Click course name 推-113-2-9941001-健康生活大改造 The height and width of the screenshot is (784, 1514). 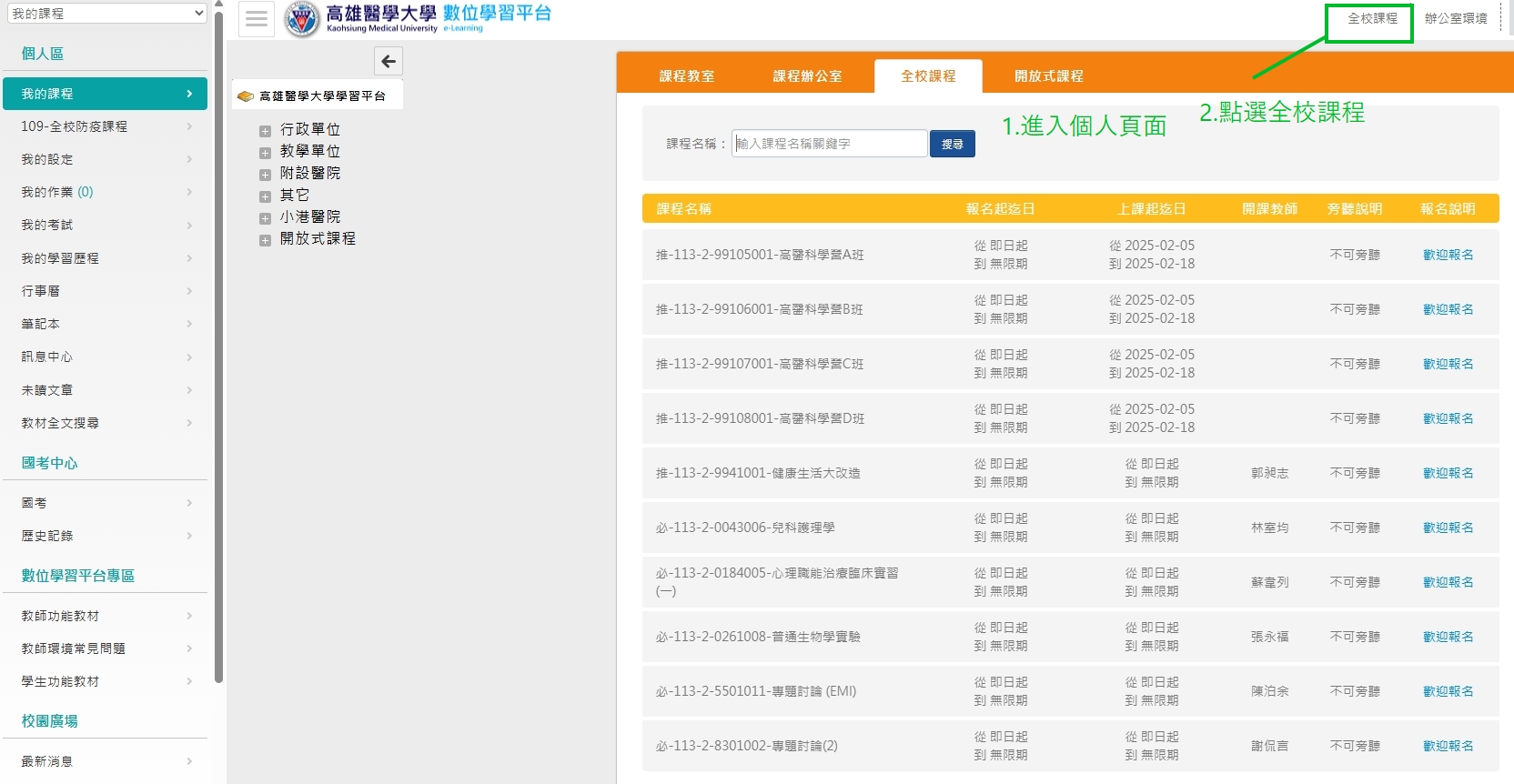point(758,473)
